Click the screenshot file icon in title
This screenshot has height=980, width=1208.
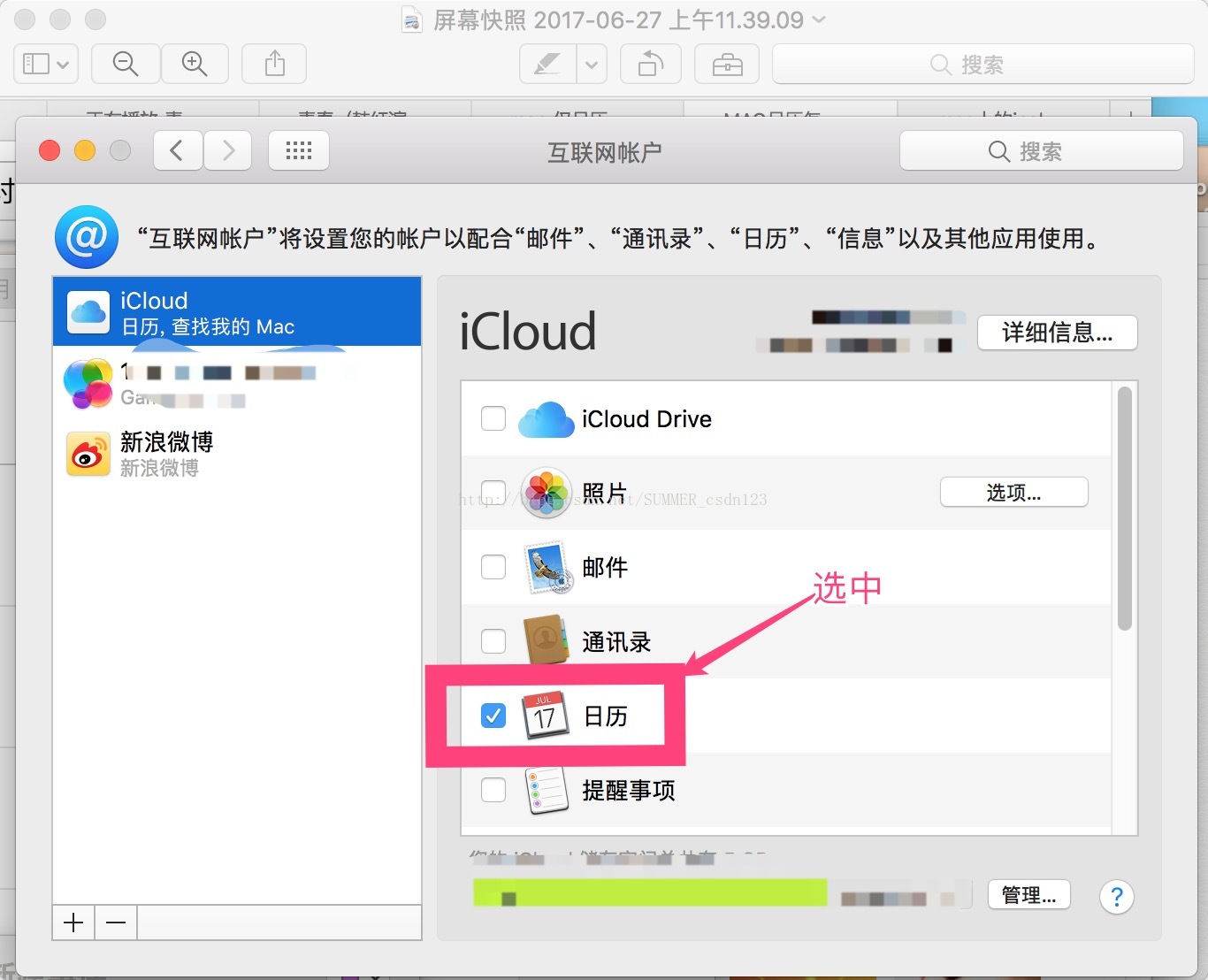click(411, 19)
